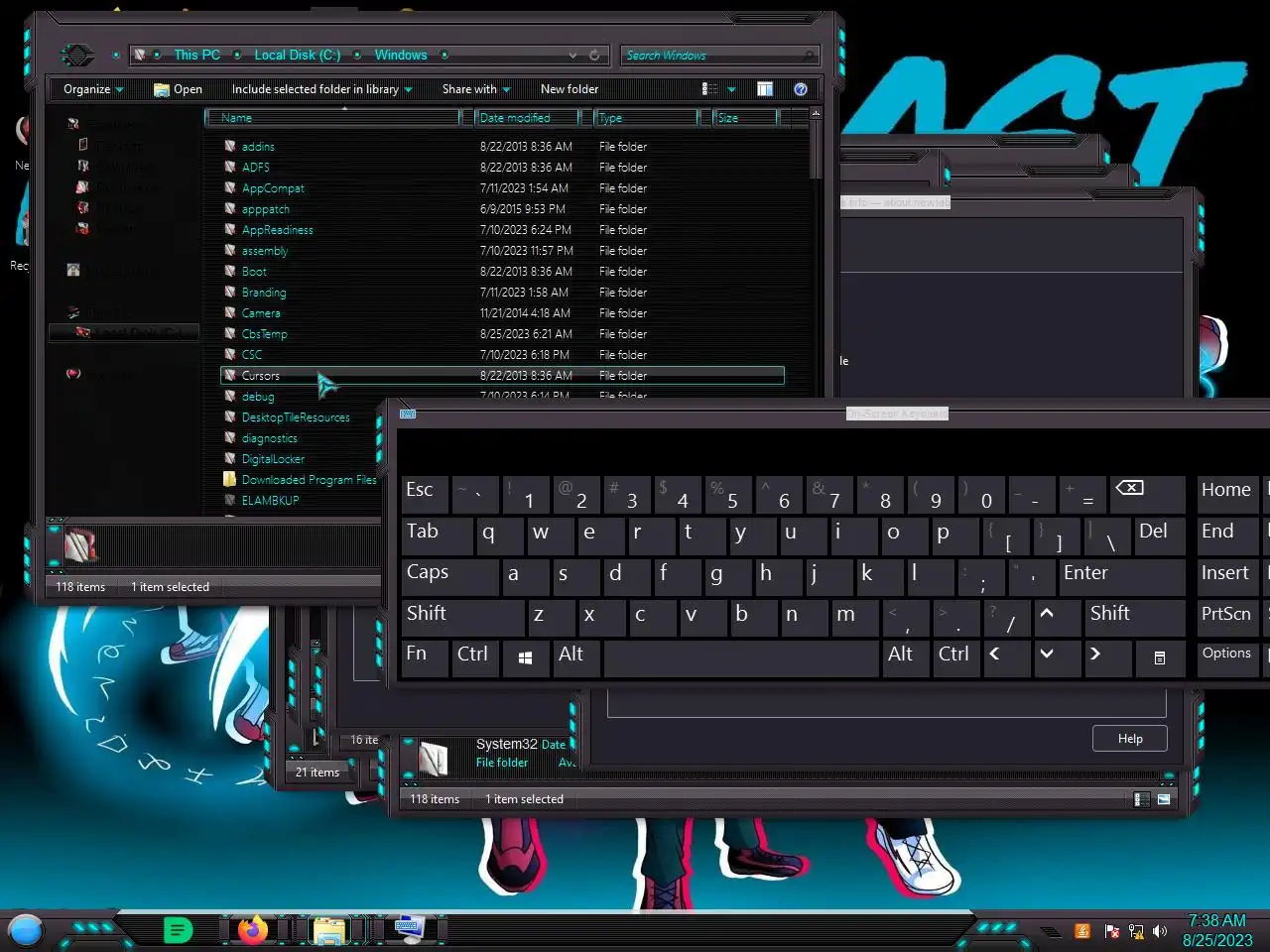
Task: Toggle the right Alt key on keyboard
Action: click(907, 656)
